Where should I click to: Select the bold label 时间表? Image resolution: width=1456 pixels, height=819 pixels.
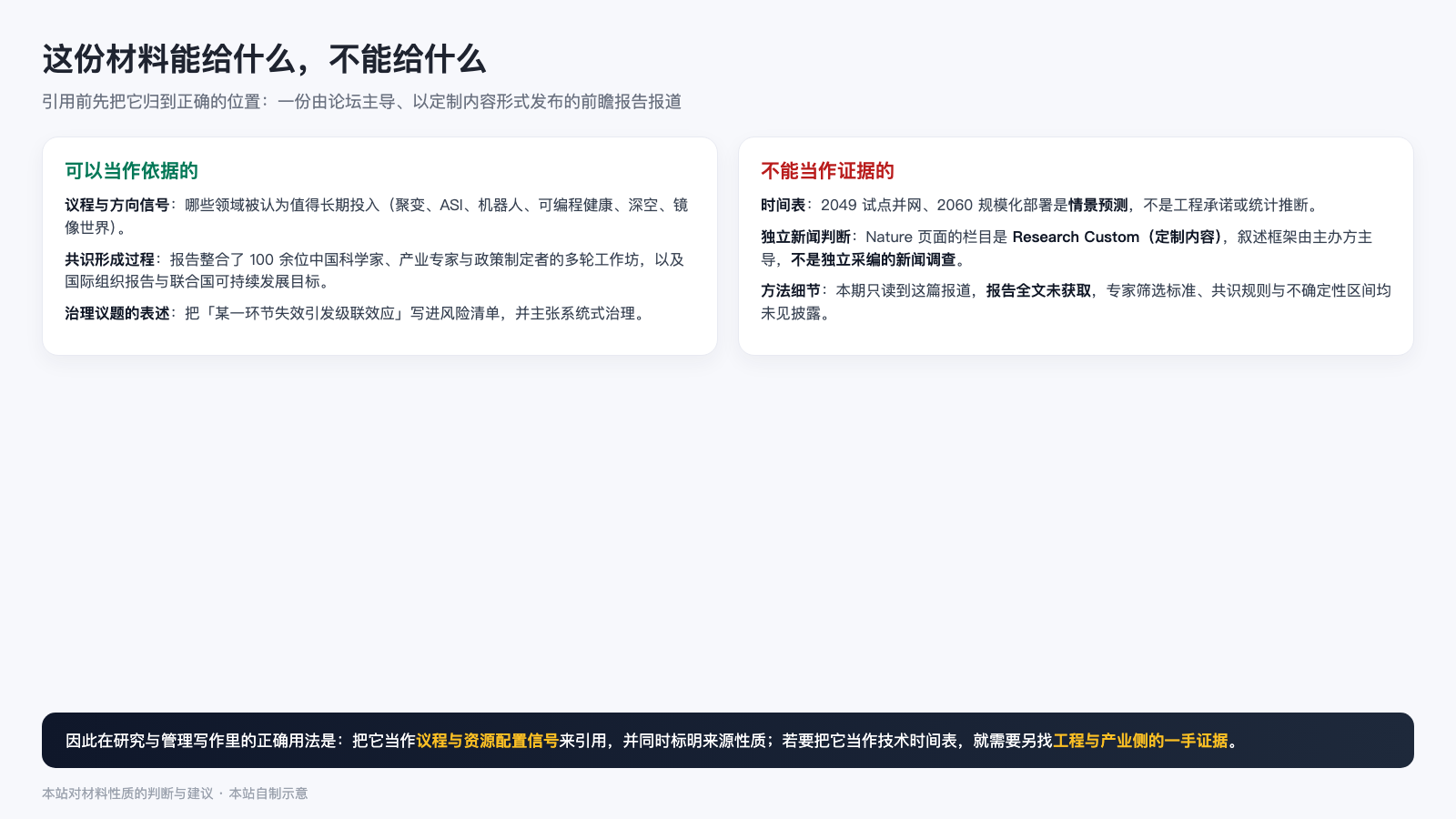tap(784, 206)
